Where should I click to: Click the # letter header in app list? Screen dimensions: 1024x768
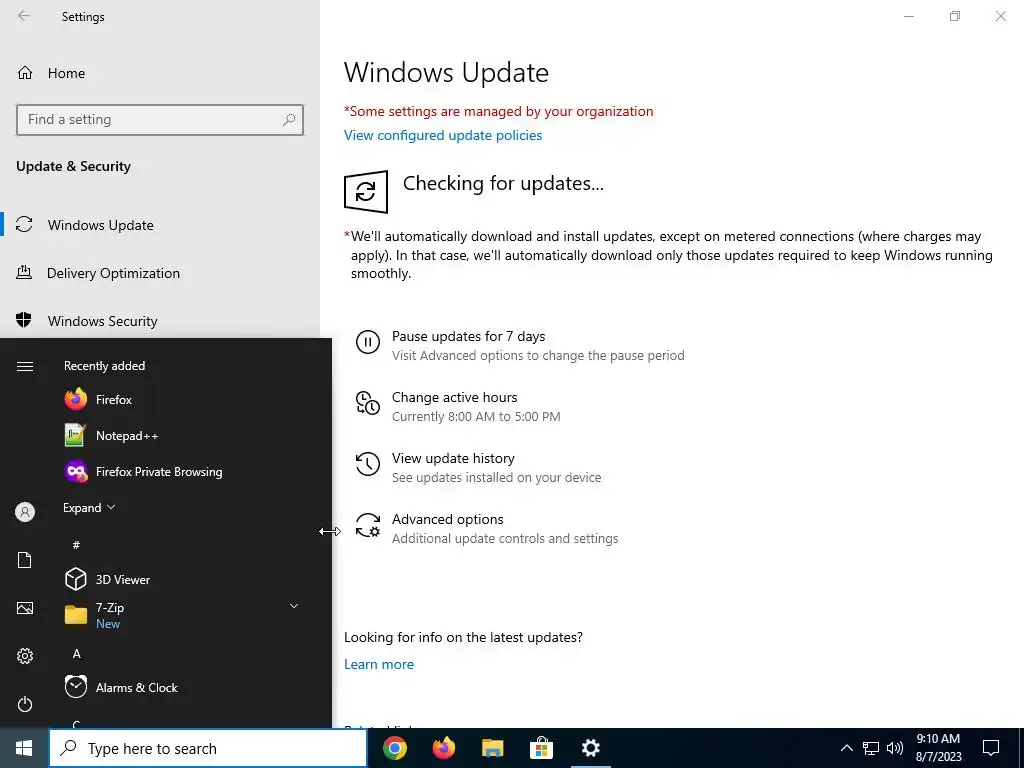[x=76, y=545]
